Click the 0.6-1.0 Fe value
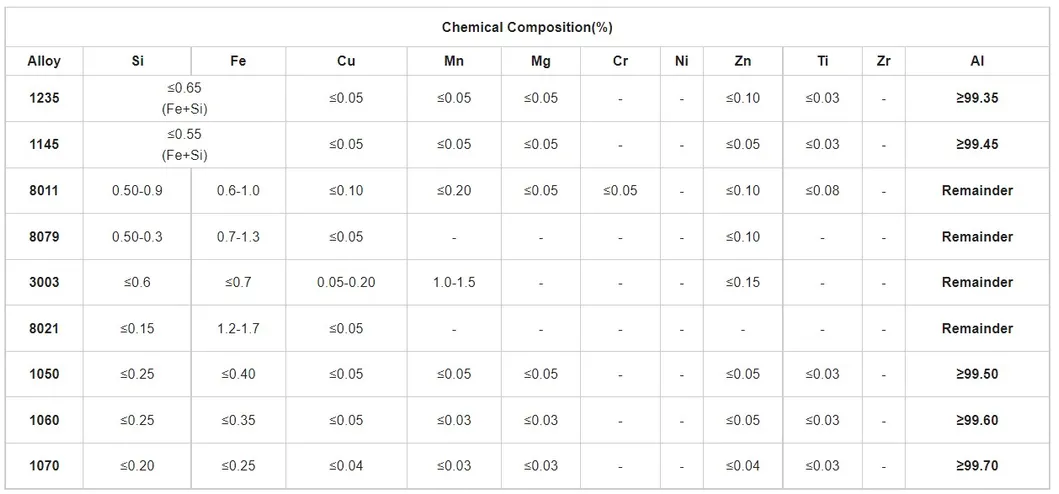Screen dimensions: 1059x494 click(237, 191)
